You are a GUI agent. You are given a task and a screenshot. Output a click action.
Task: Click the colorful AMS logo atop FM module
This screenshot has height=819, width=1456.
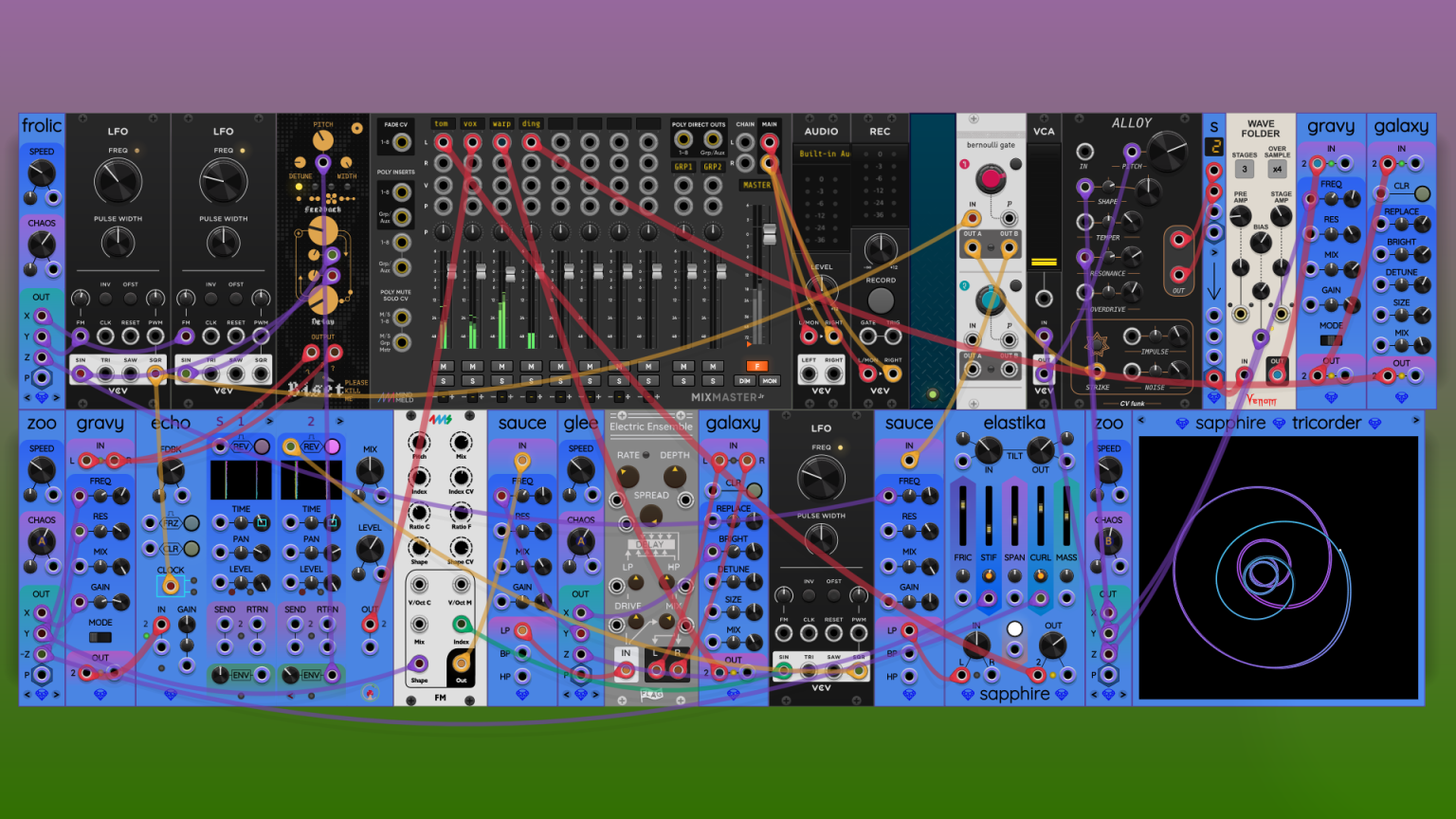point(440,418)
